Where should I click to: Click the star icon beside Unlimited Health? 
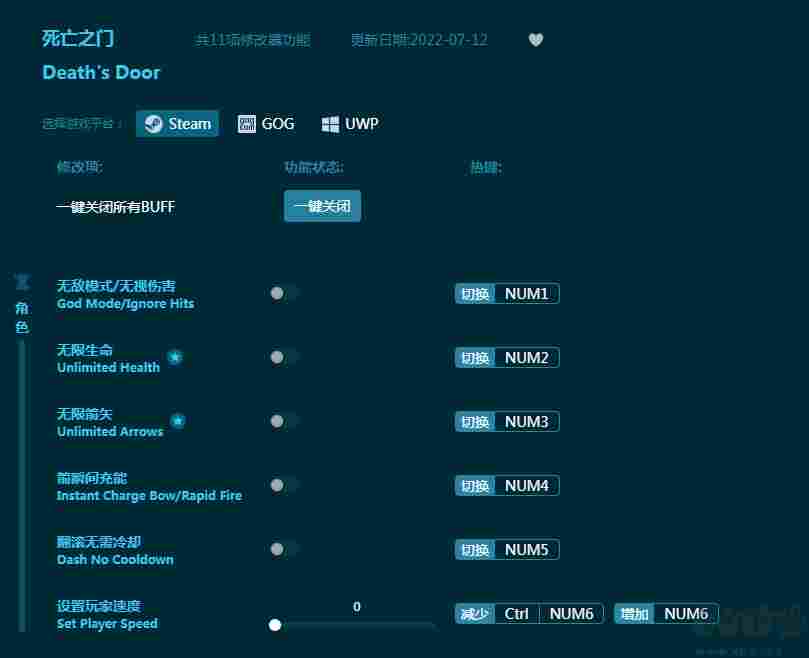[x=175, y=357]
